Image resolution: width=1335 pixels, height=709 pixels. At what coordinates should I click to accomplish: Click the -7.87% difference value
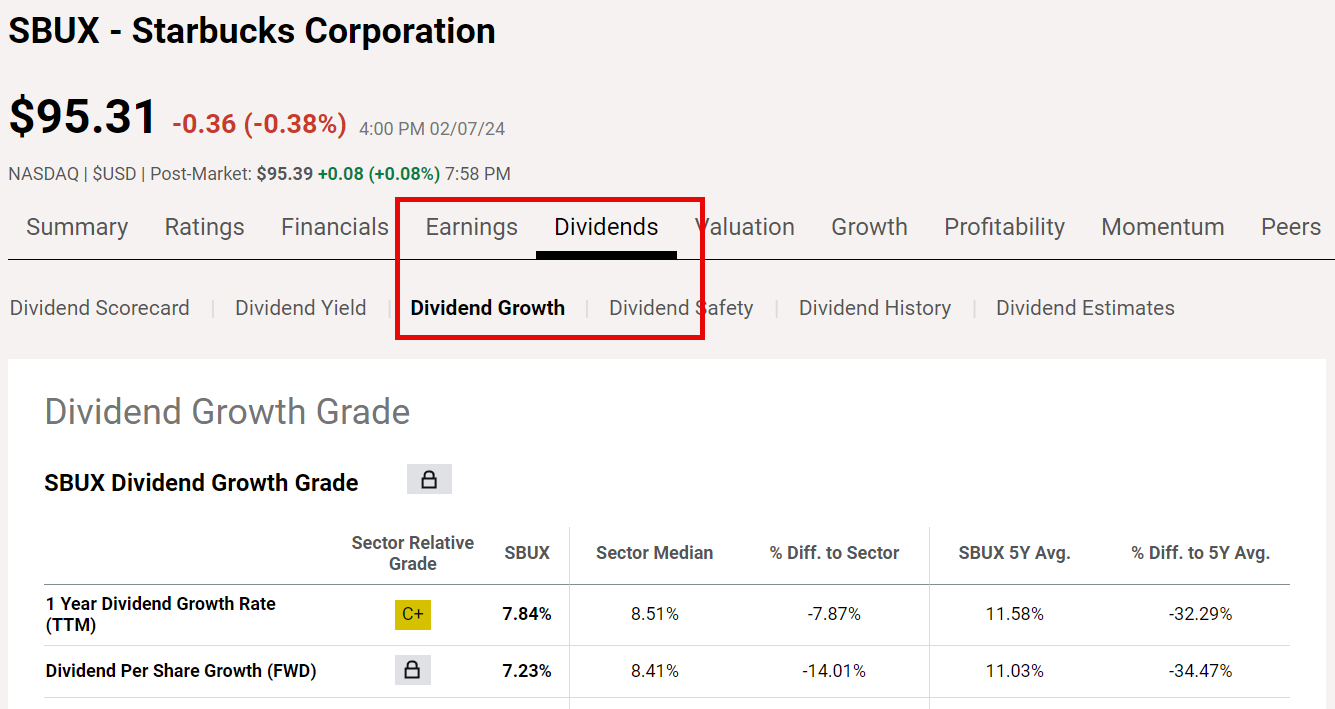pos(834,614)
